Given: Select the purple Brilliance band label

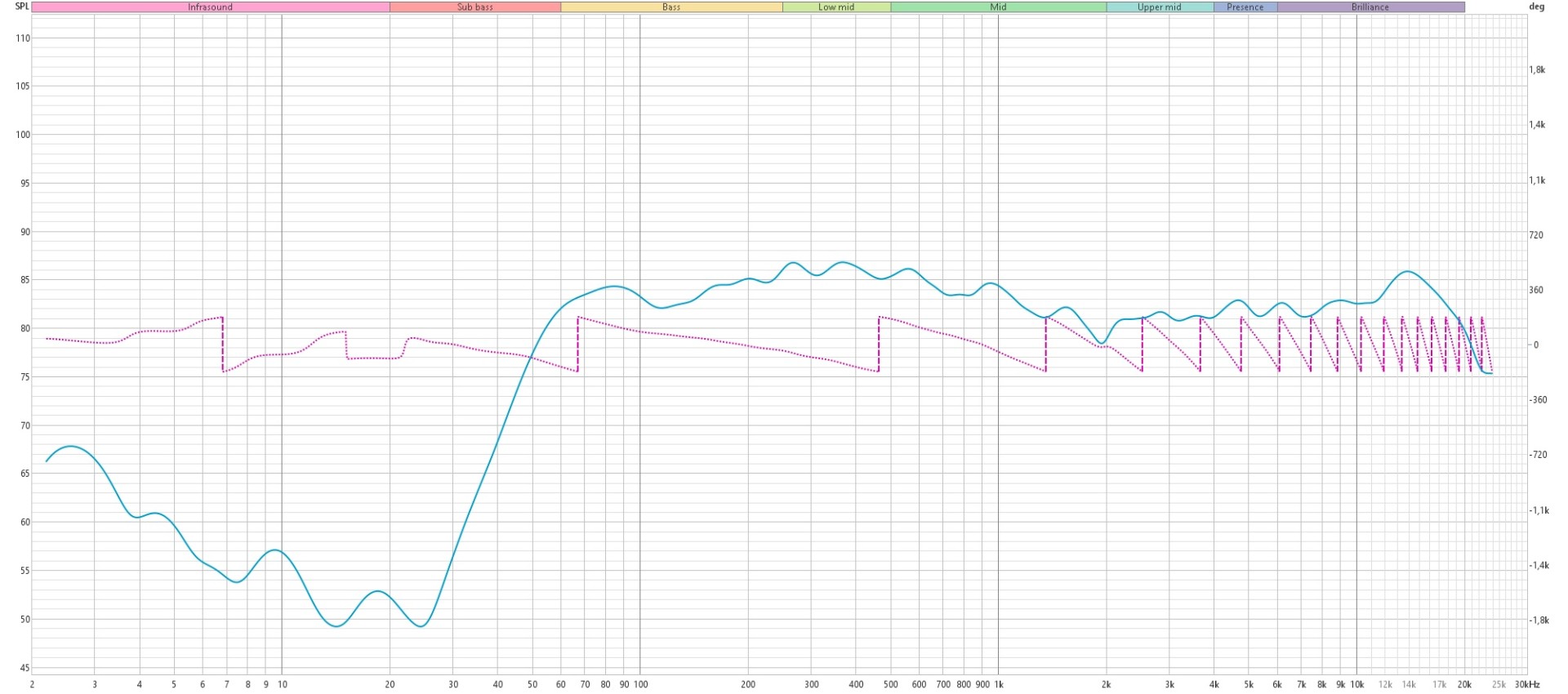Looking at the screenshot, I should [x=1370, y=7].
